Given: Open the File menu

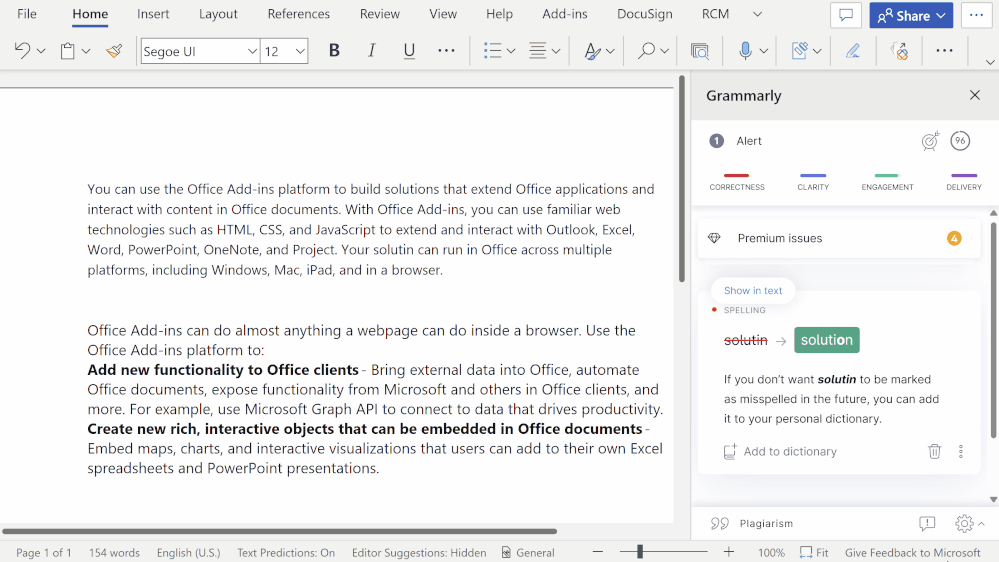Looking at the screenshot, I should pyautogui.click(x=27, y=14).
